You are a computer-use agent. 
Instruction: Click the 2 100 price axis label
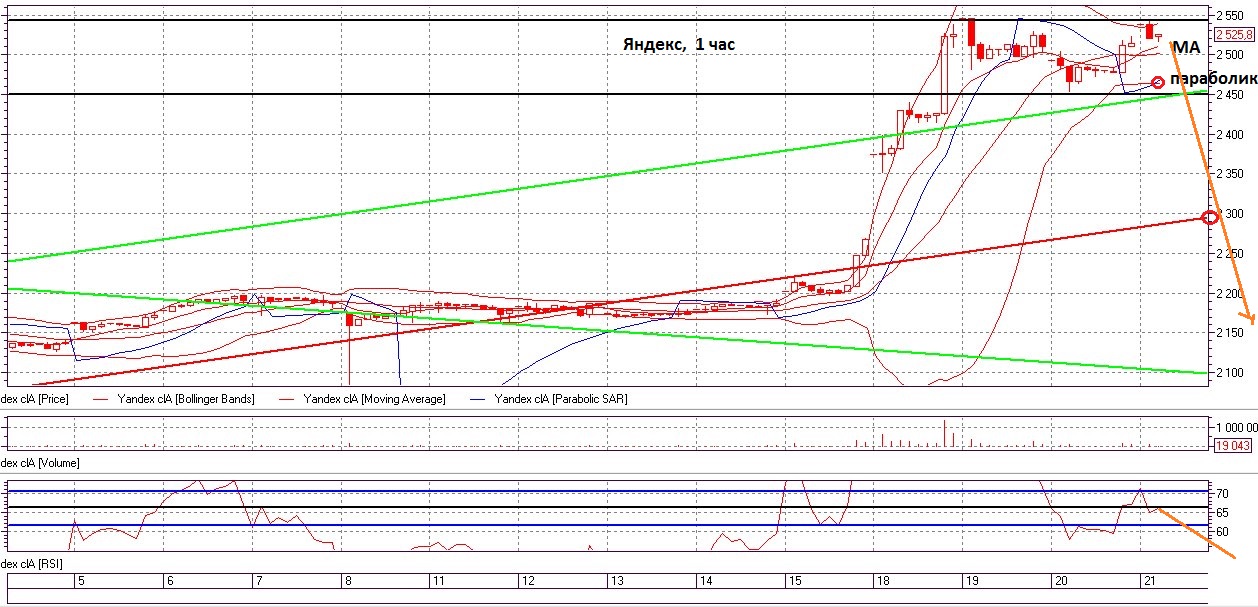coord(1231,373)
